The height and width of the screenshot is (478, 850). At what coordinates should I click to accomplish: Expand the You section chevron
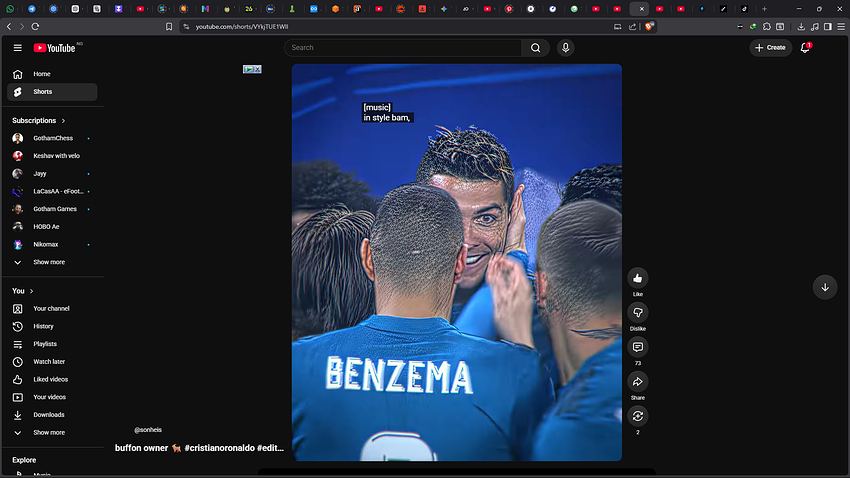[x=31, y=291]
